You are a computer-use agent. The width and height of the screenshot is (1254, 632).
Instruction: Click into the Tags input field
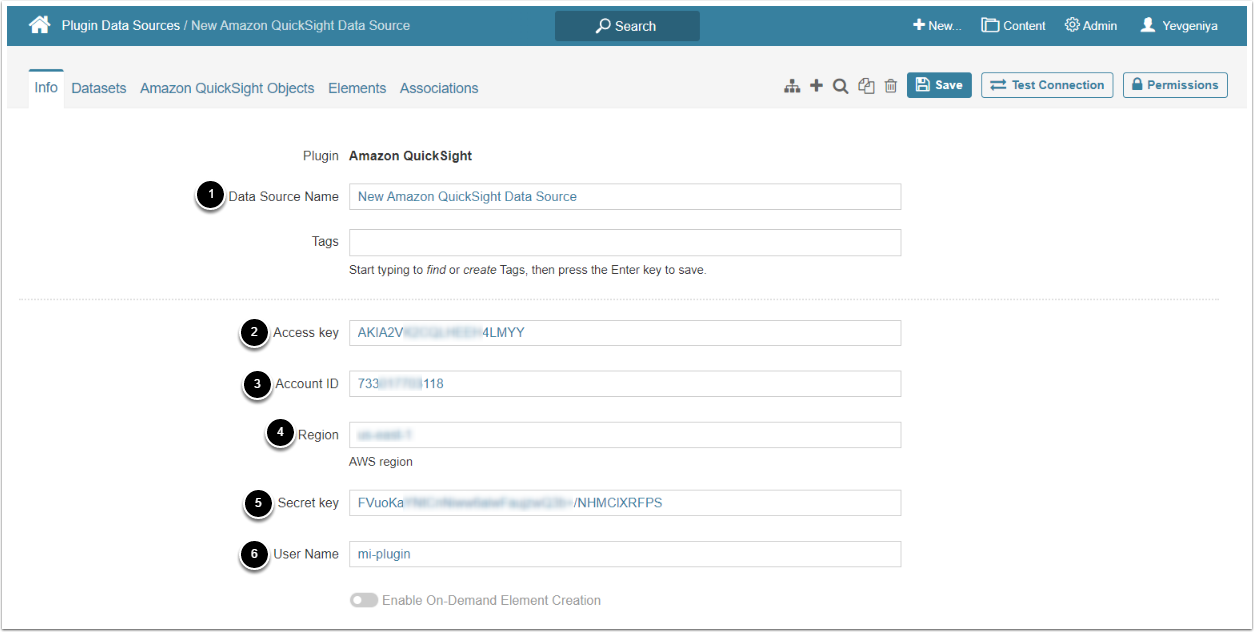click(624, 242)
